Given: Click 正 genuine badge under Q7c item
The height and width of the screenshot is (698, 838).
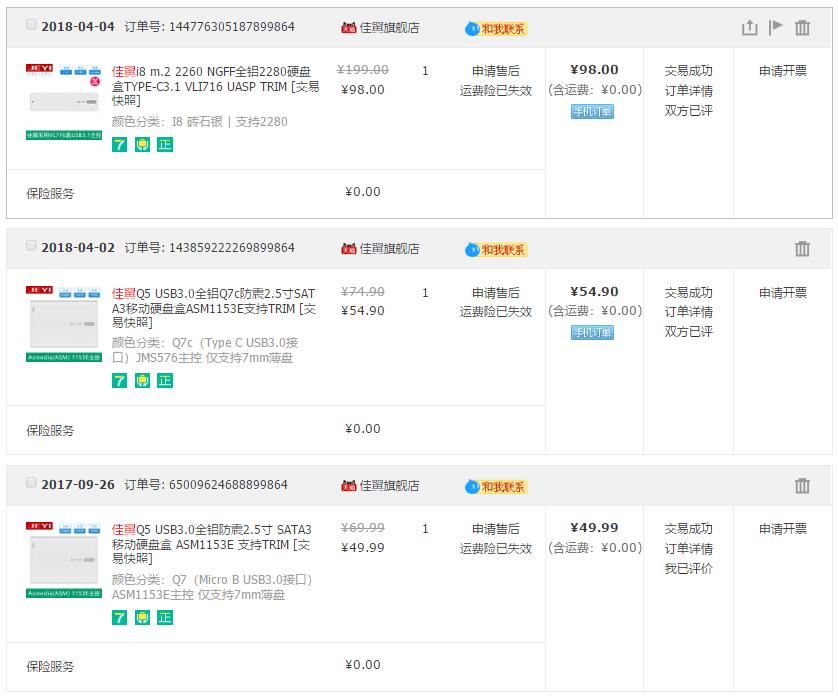Looking at the screenshot, I should (165, 381).
